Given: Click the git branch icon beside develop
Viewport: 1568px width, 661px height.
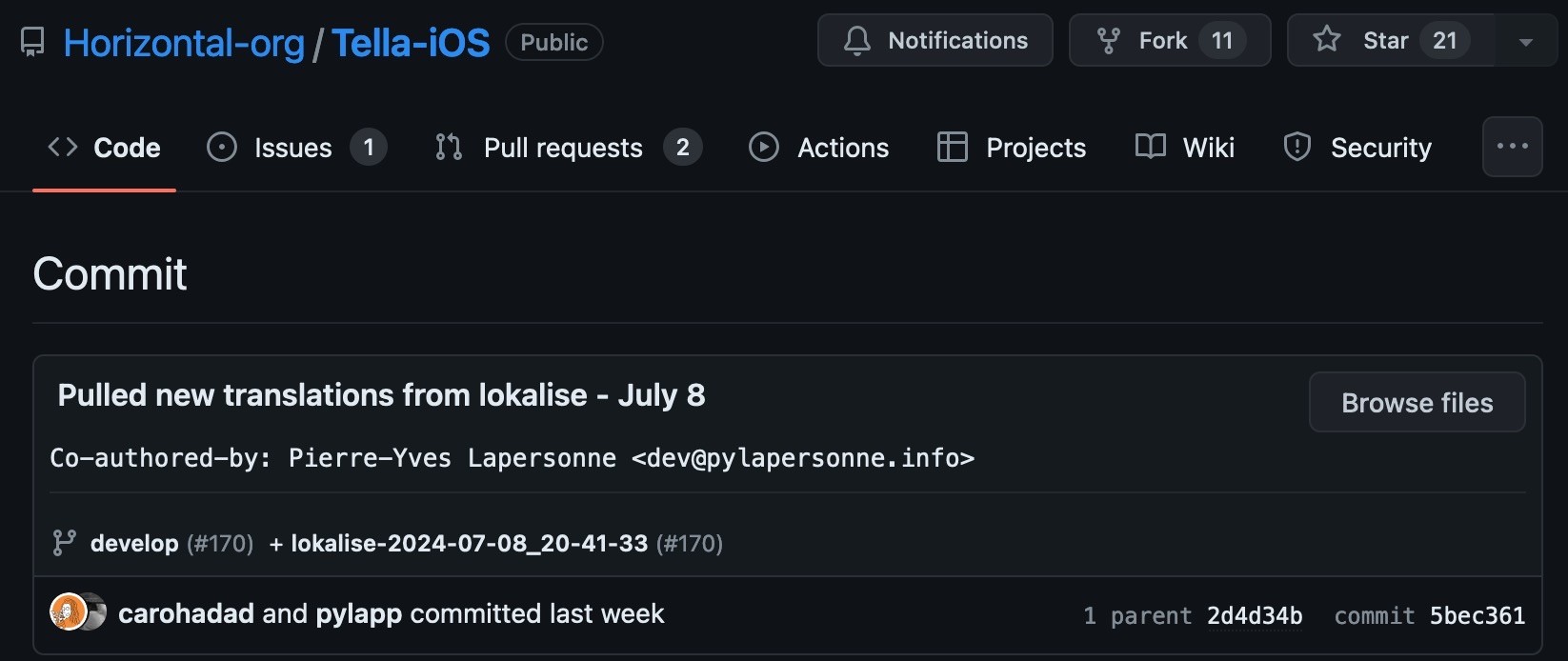Looking at the screenshot, I should (x=64, y=543).
